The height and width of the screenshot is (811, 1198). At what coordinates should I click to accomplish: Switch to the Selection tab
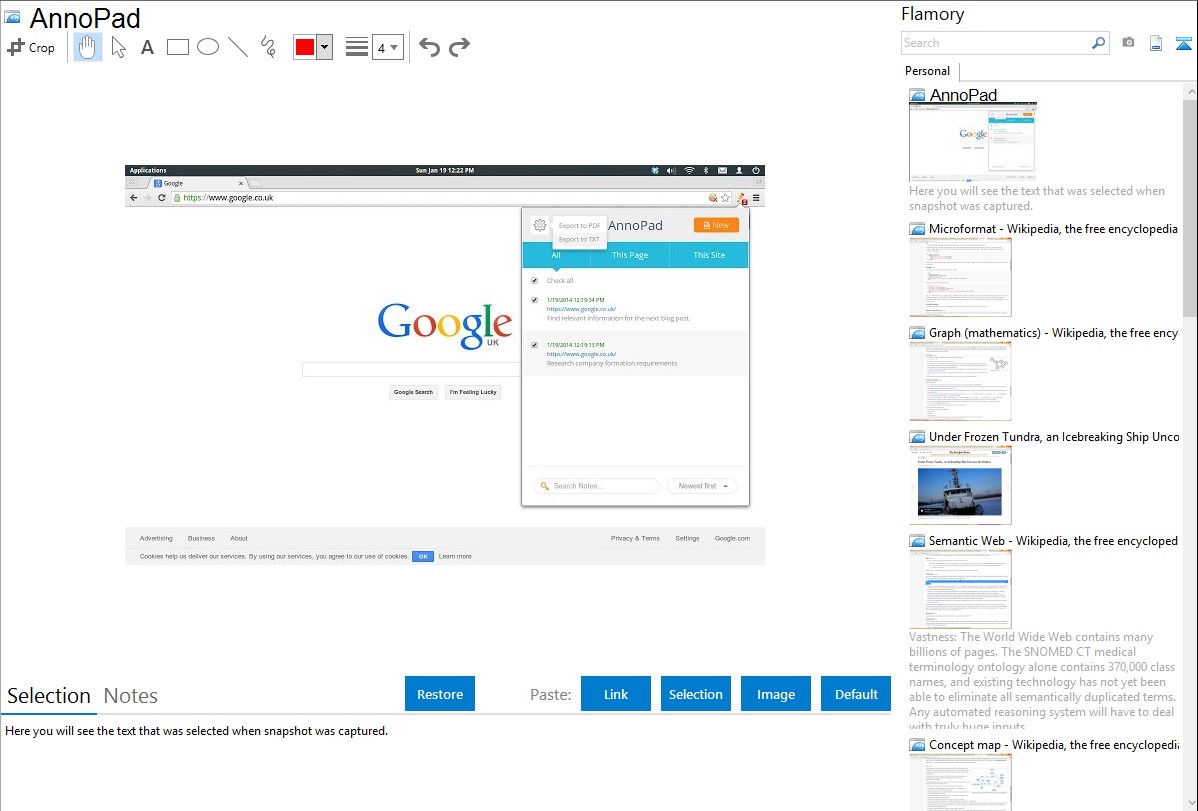(49, 696)
